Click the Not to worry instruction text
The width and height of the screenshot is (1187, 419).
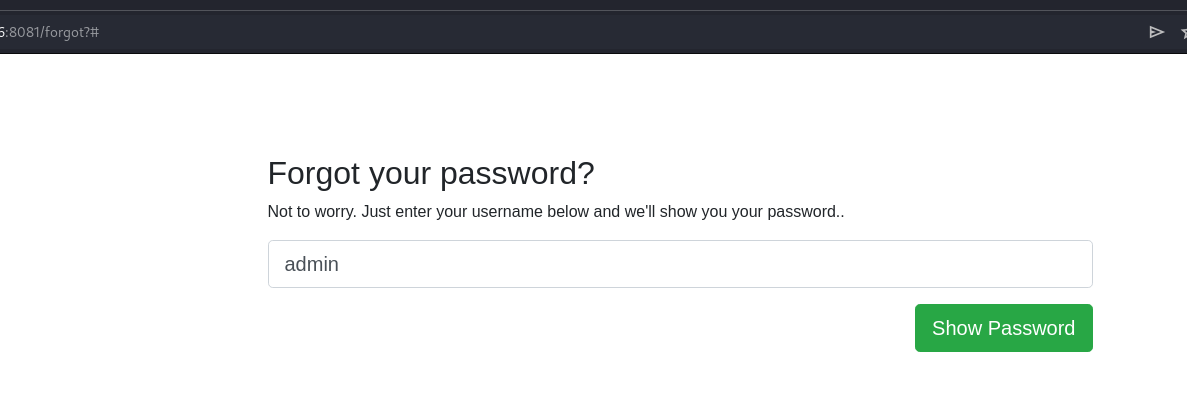click(x=556, y=211)
